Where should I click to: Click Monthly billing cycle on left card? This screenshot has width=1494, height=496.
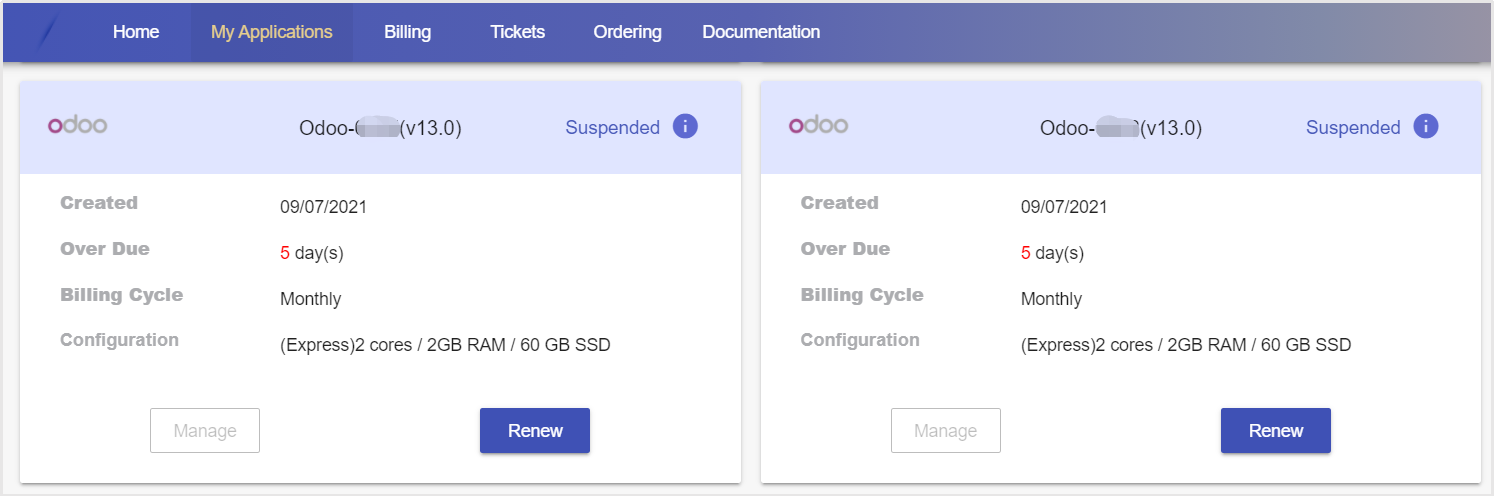(x=311, y=299)
